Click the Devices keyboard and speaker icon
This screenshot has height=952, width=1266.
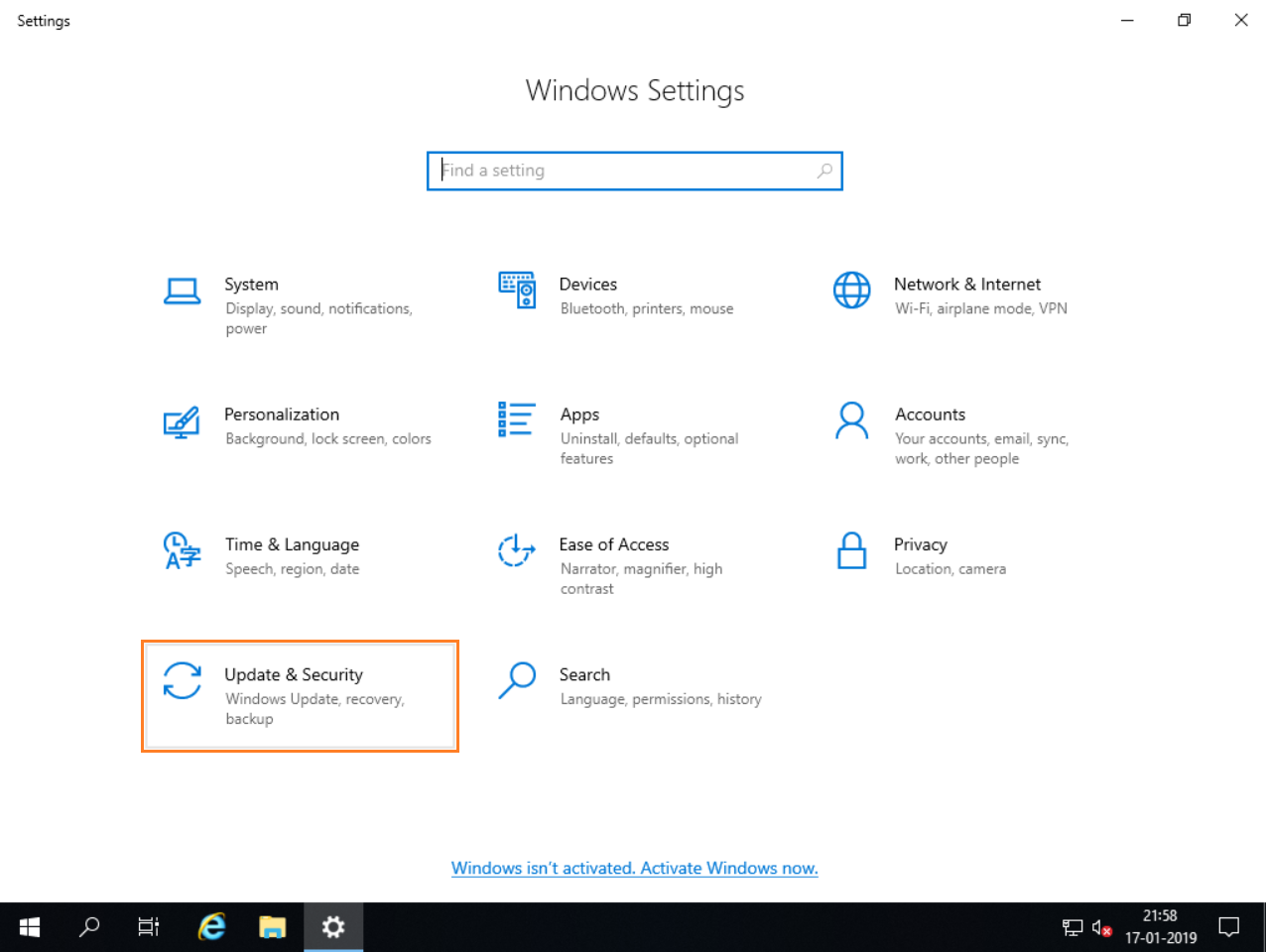click(517, 290)
